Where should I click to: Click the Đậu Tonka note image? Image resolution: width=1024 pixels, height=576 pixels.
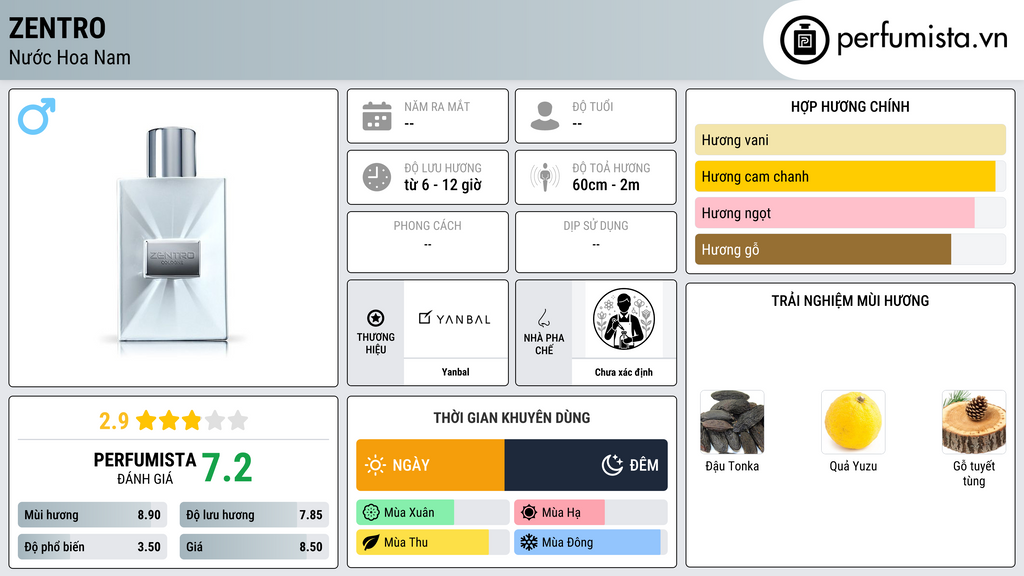coord(732,423)
